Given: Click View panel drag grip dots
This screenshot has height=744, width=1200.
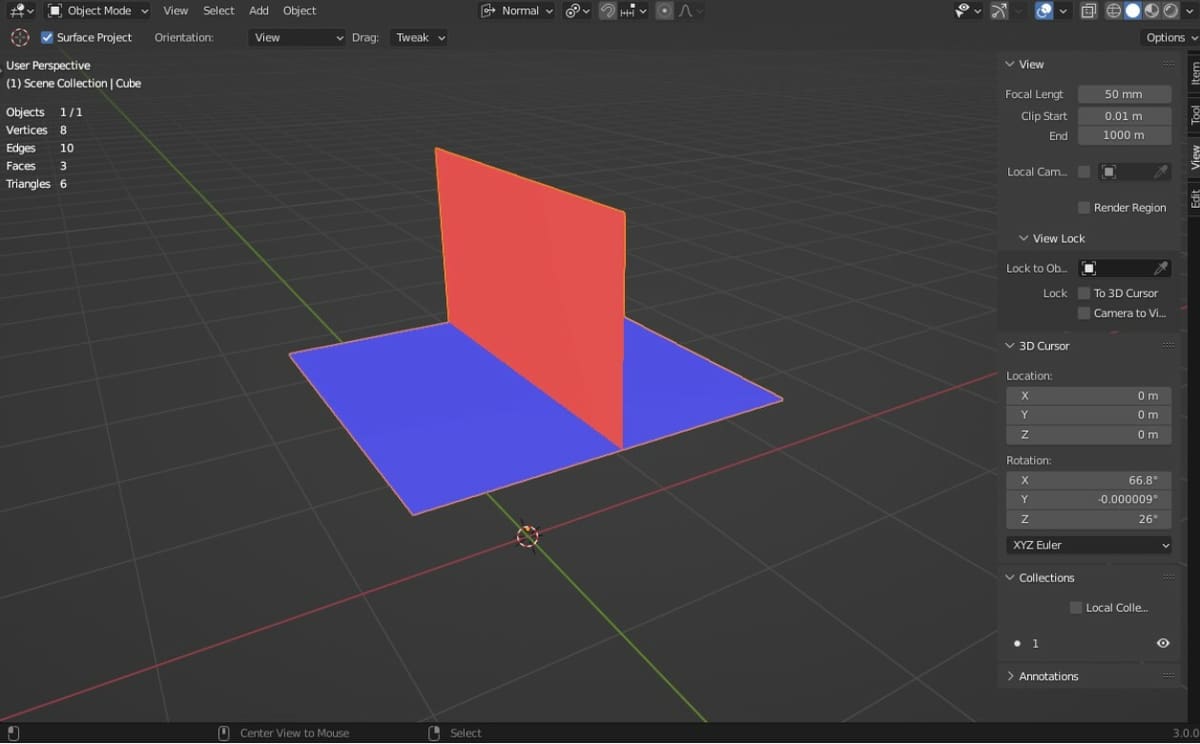Looking at the screenshot, I should [x=1168, y=64].
